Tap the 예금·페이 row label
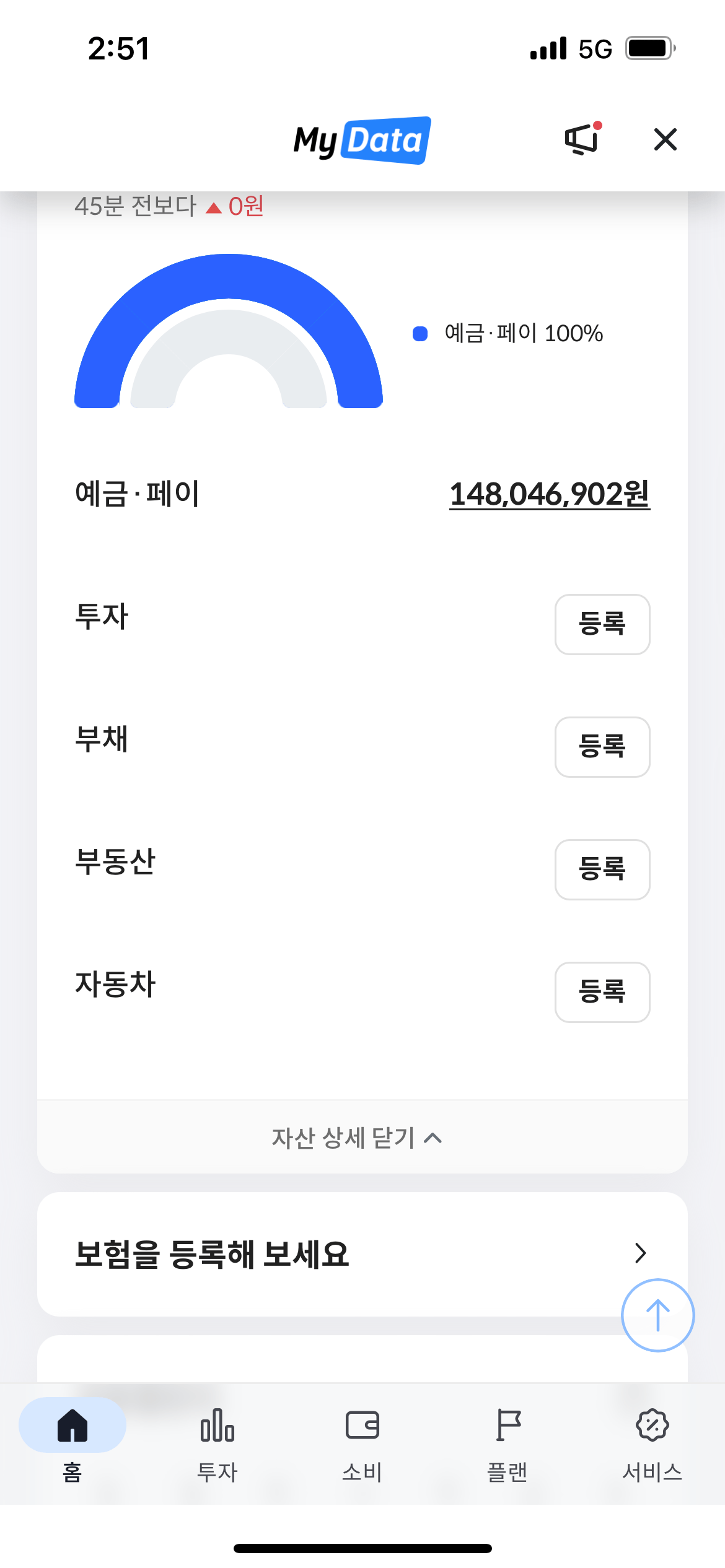 (x=137, y=494)
